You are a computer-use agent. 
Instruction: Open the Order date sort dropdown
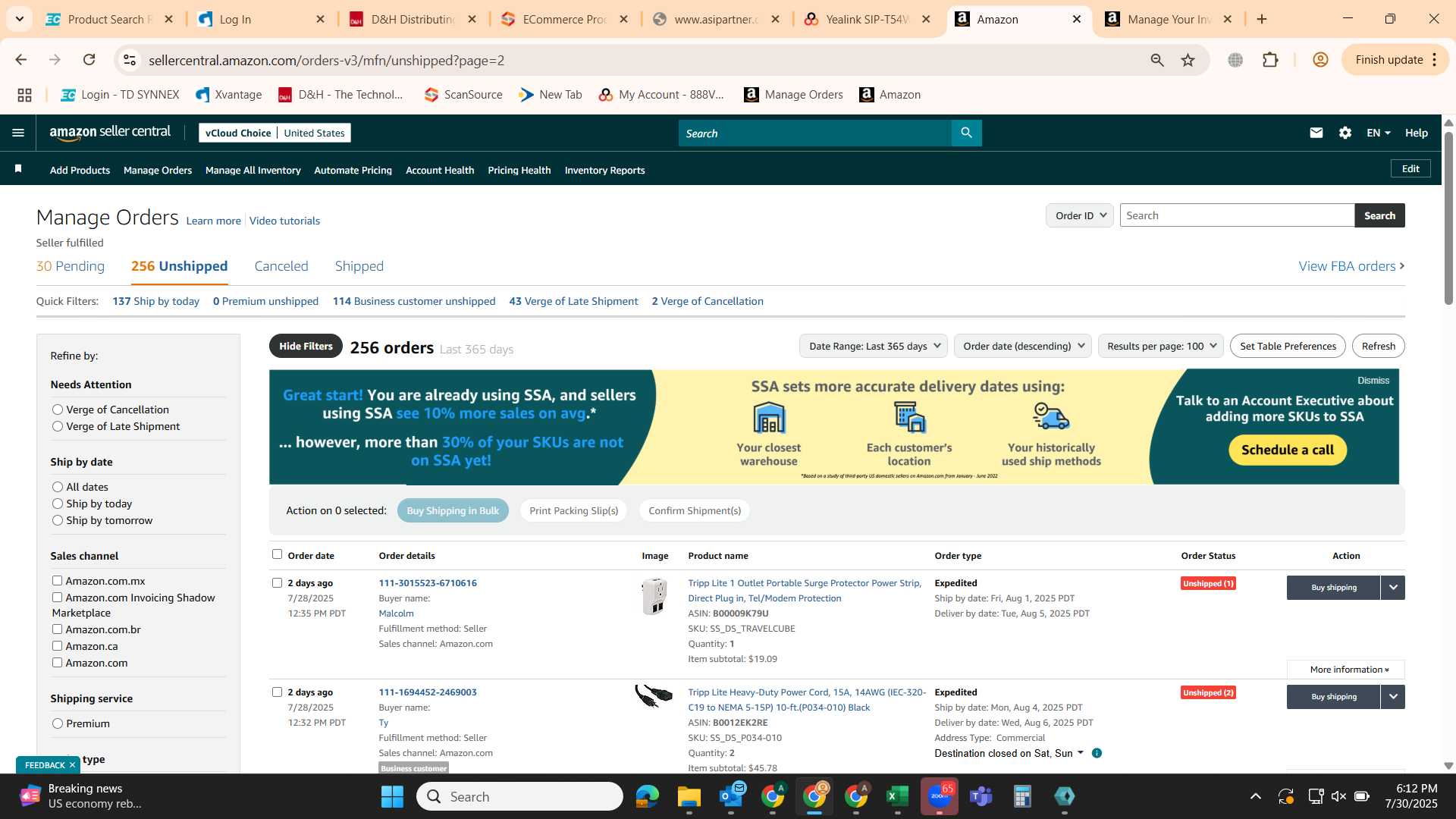[x=1022, y=346]
